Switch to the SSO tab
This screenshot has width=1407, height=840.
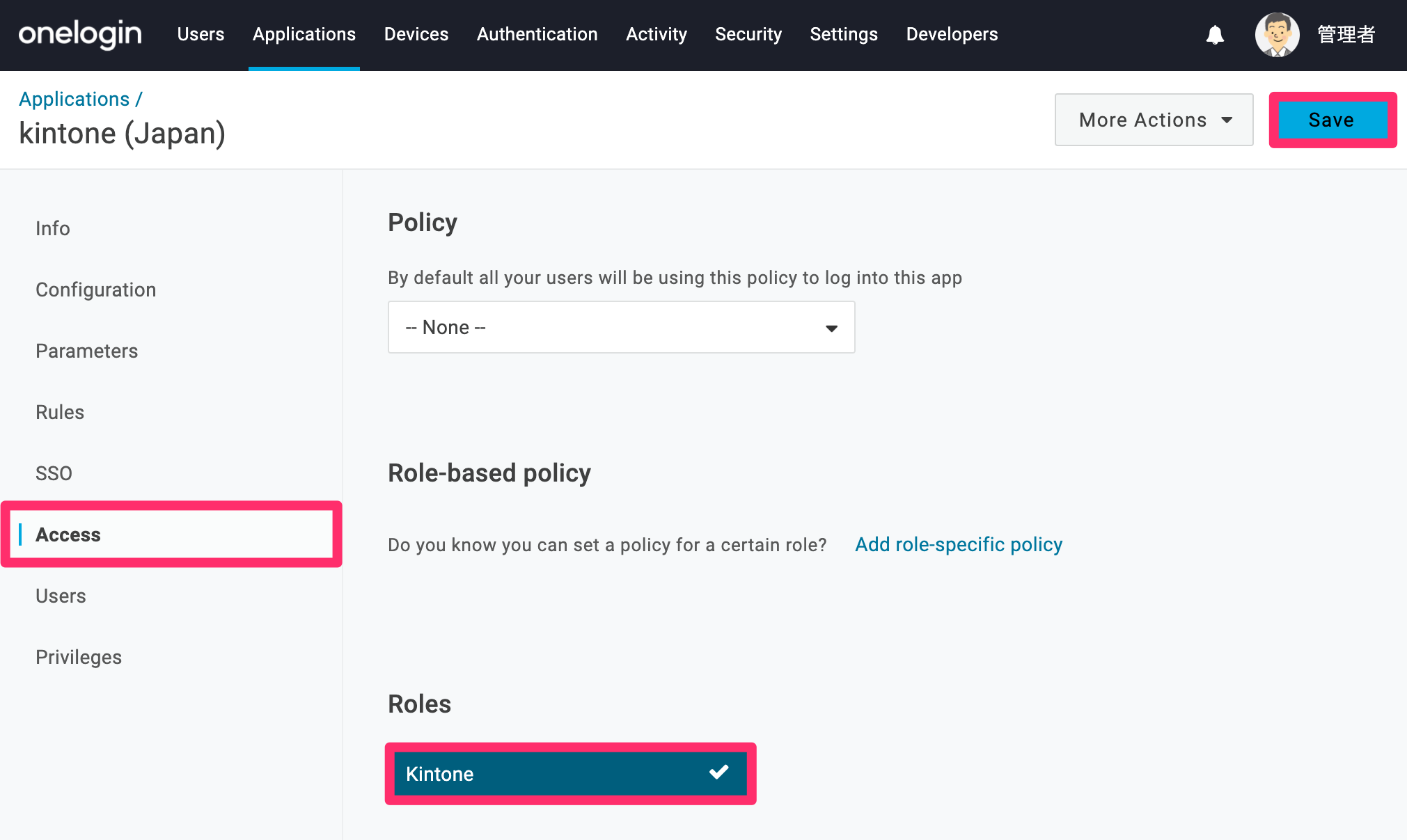coord(54,473)
